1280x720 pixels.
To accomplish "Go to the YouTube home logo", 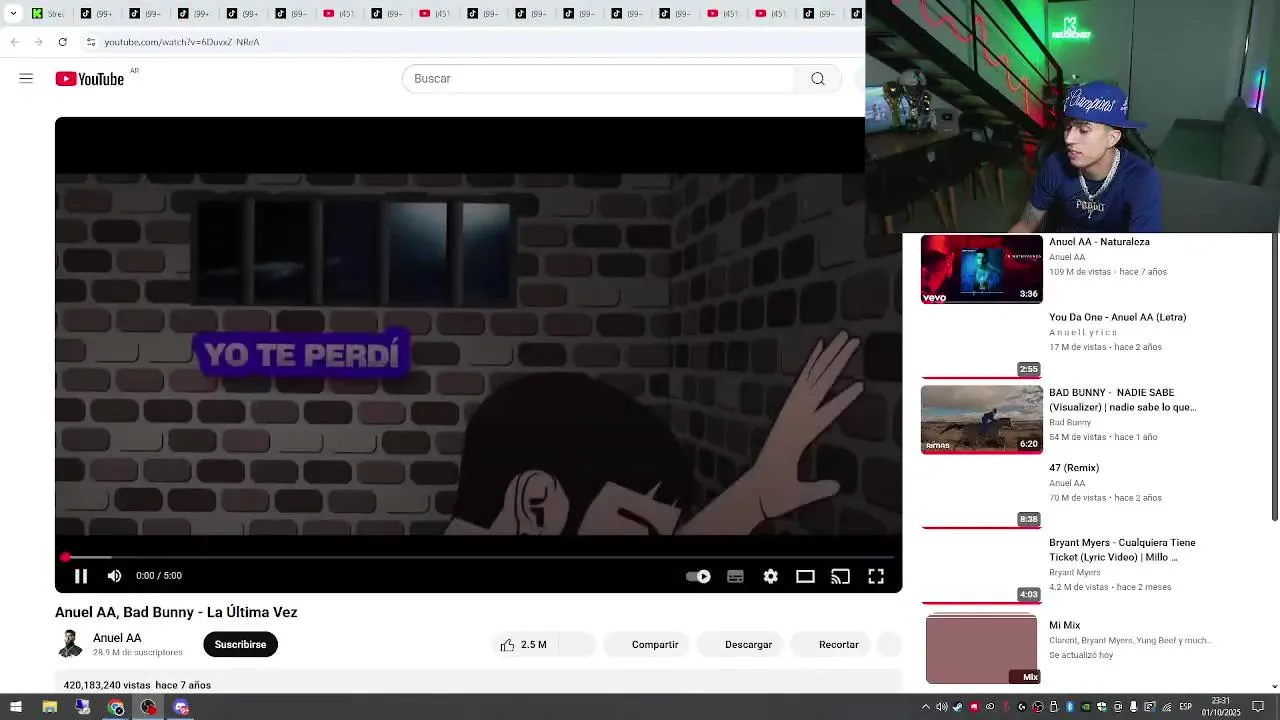I will pos(90,79).
